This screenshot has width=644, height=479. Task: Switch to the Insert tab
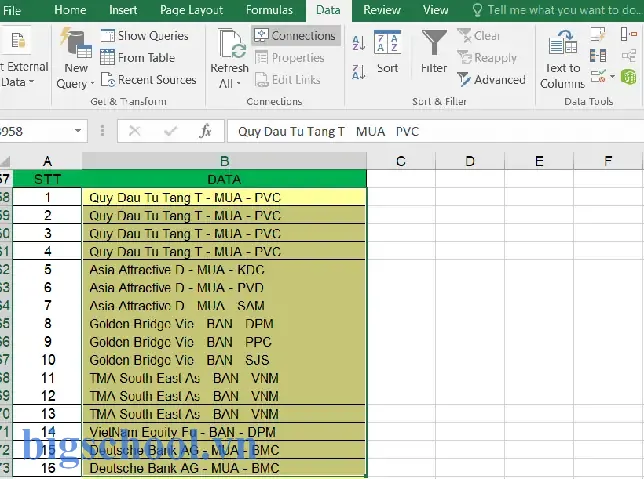[x=123, y=10]
